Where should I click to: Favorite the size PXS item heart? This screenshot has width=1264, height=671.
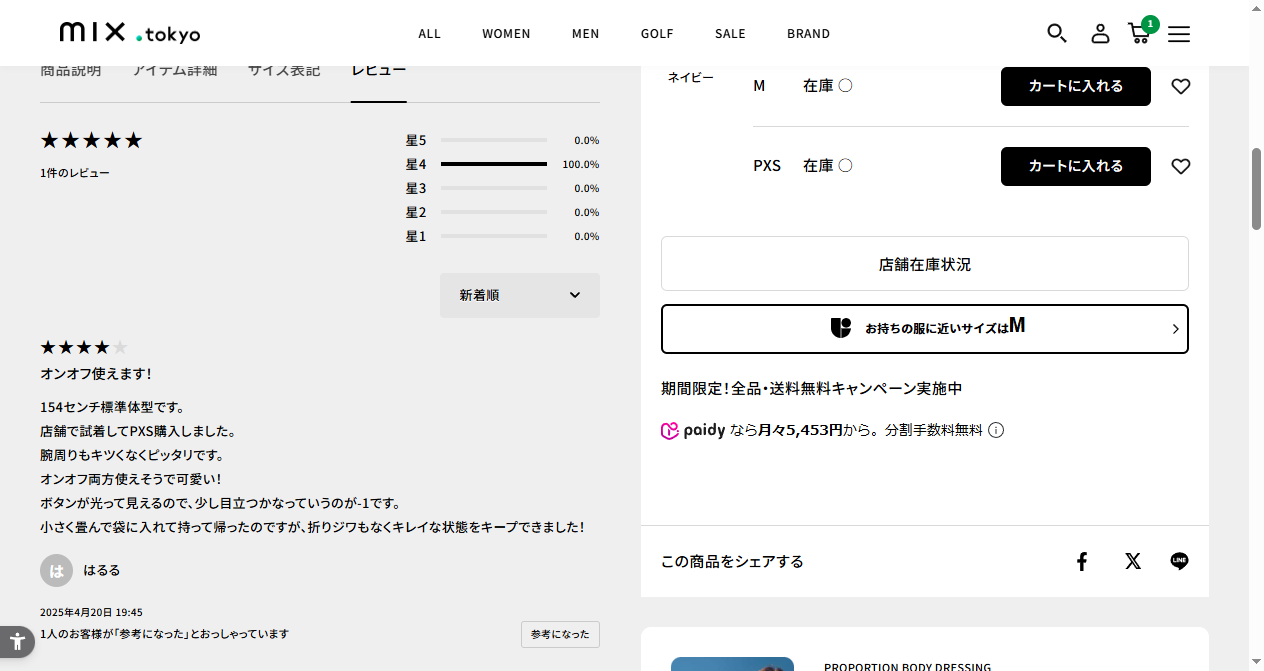[x=1180, y=166]
